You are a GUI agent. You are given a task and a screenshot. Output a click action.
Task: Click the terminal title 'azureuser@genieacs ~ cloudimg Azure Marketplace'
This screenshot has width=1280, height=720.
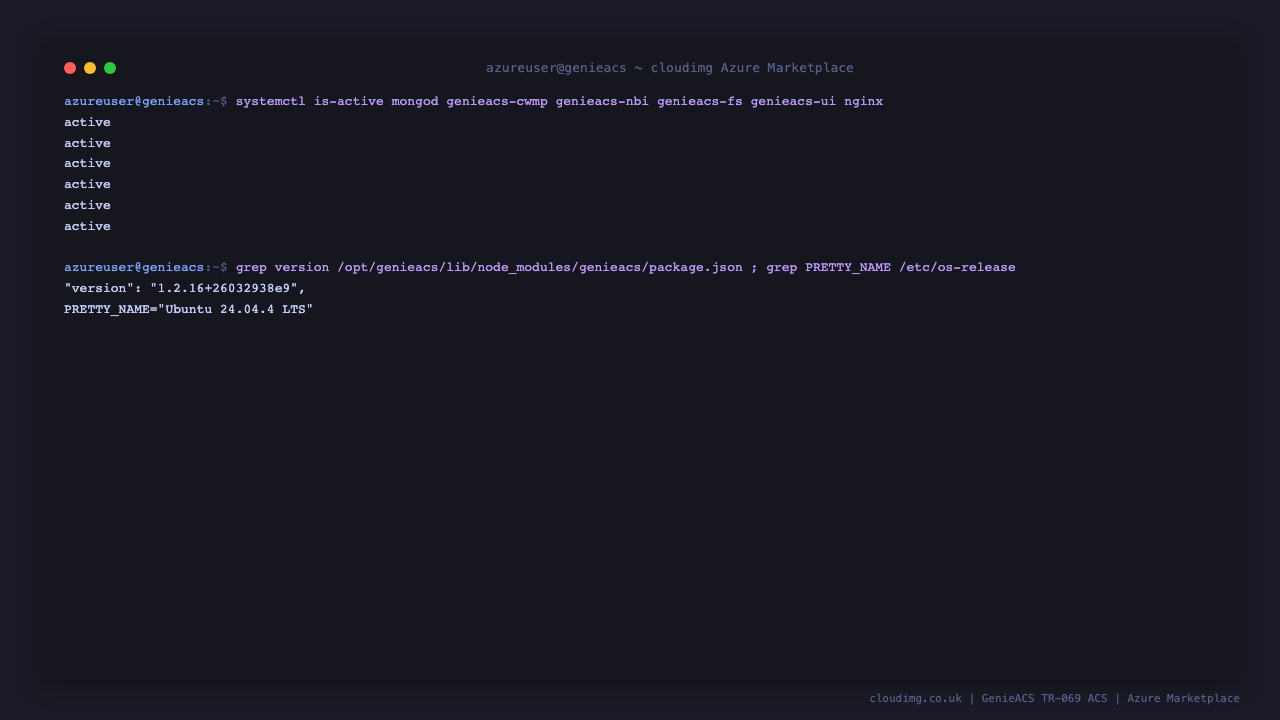point(670,68)
